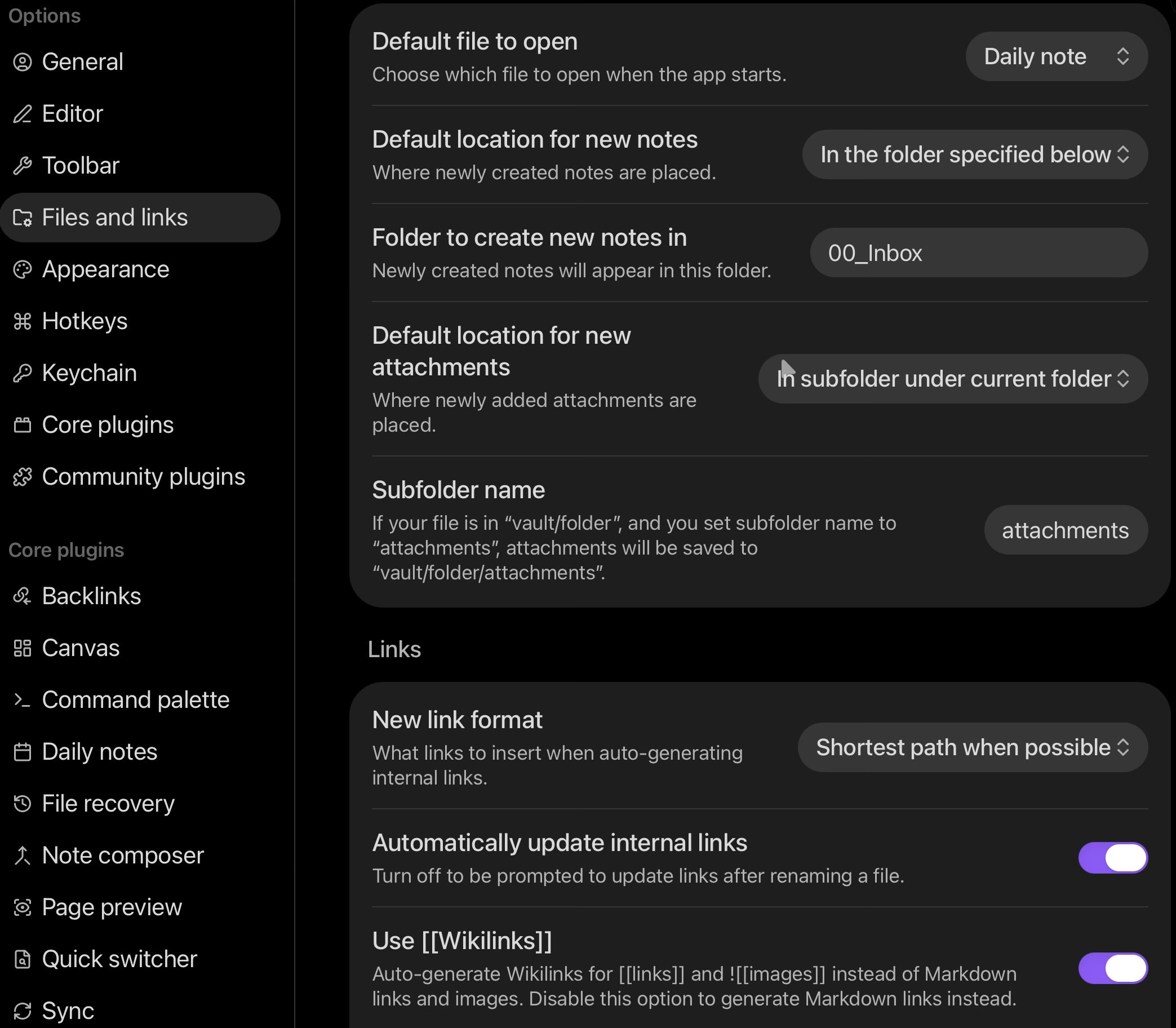Click the Community plugins puzzle icon
Screen dimensions: 1176x1028
[x=23, y=477]
